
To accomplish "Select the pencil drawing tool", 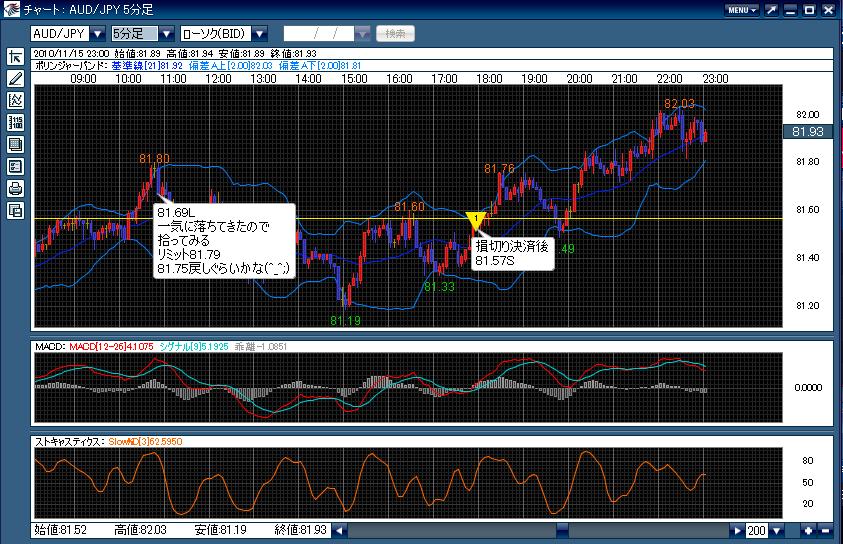I will click(x=15, y=78).
